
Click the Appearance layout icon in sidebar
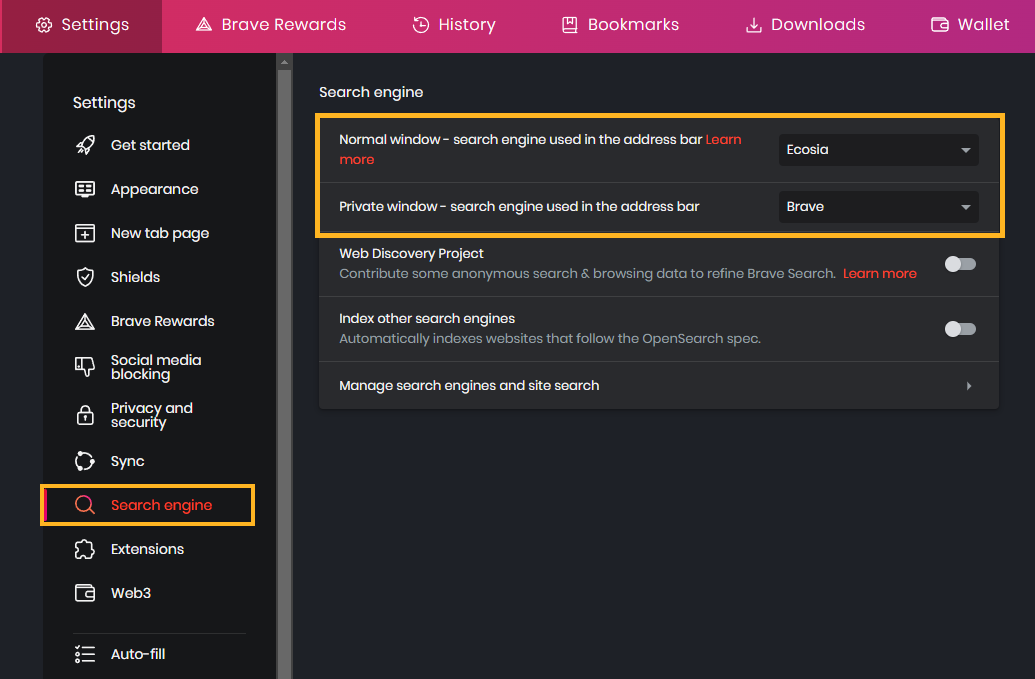(x=85, y=189)
